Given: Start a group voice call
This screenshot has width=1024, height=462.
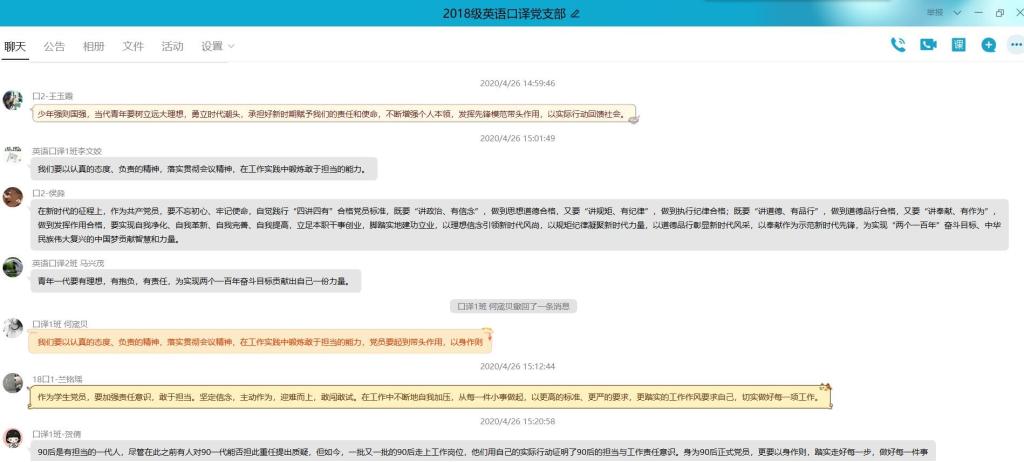Looking at the screenshot, I should [x=898, y=45].
